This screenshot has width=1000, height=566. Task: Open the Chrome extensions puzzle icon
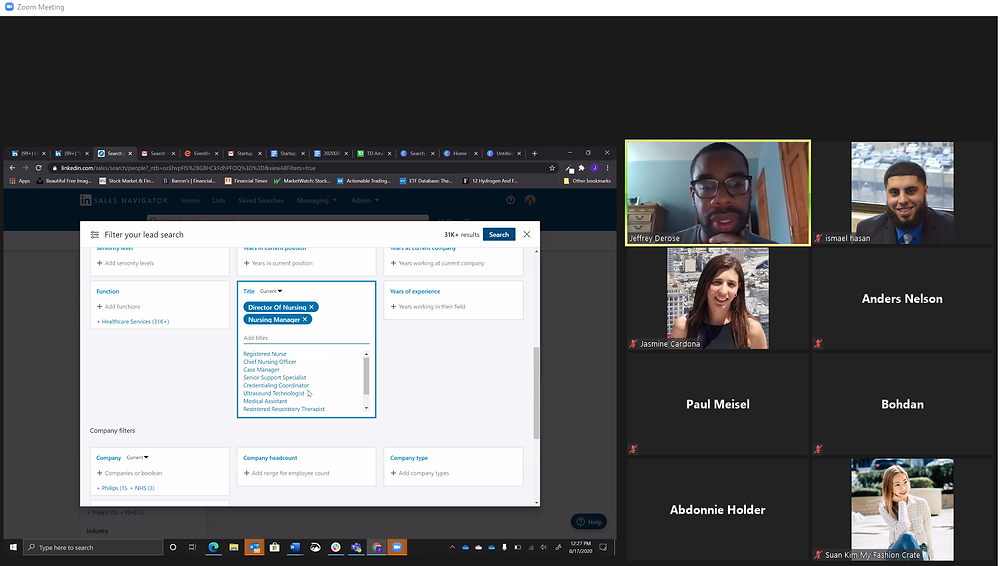(x=582, y=168)
